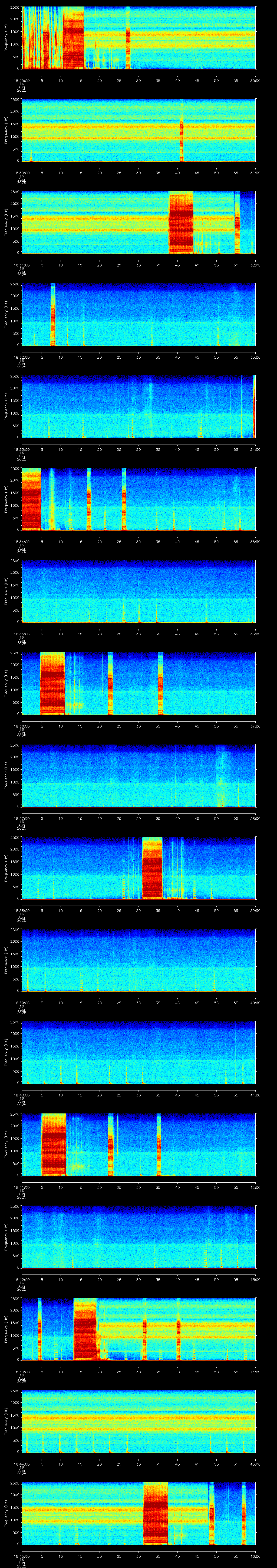The width and height of the screenshot is (277, 1568).
Task: Click the '2500' frequency tick on 18:44:00 spectrogram
Action: point(15,1391)
